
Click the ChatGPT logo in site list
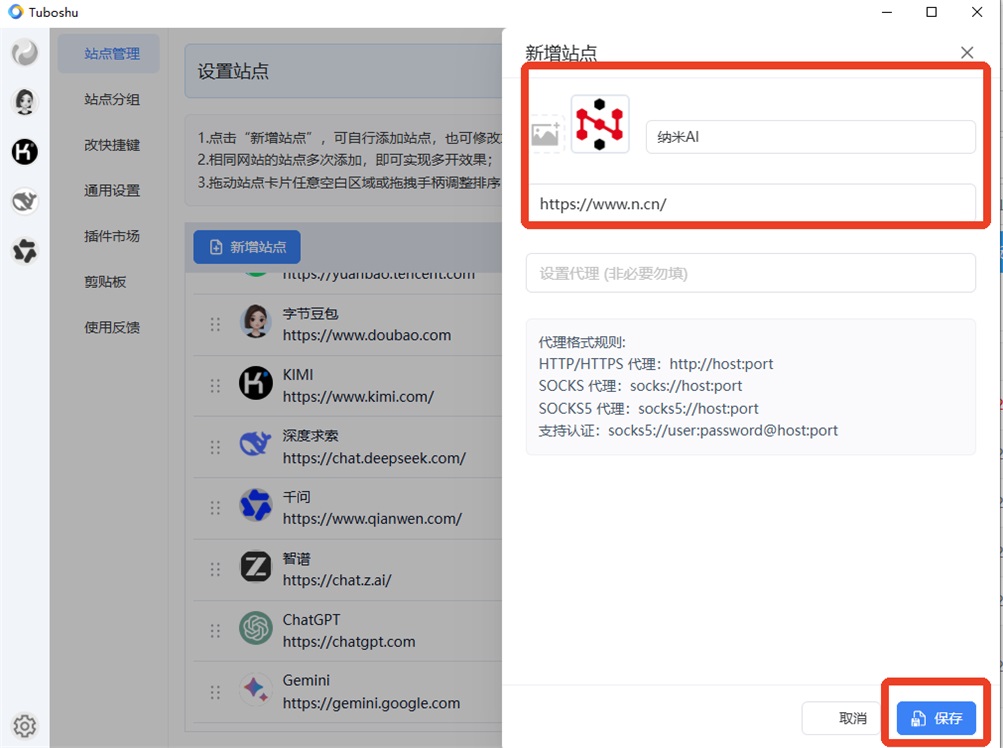[256, 628]
